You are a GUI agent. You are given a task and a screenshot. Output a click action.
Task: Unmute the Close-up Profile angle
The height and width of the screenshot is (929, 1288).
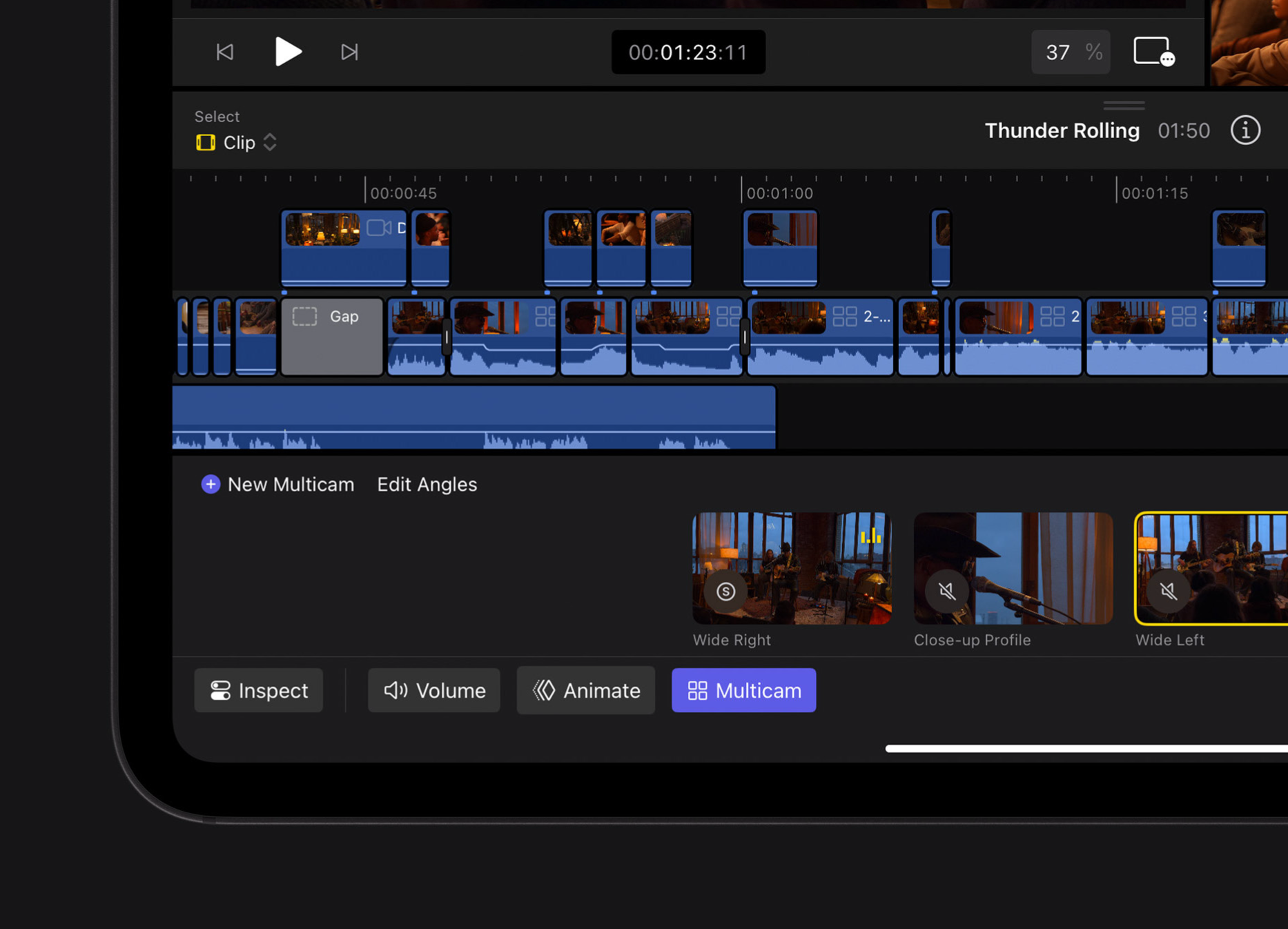click(947, 591)
